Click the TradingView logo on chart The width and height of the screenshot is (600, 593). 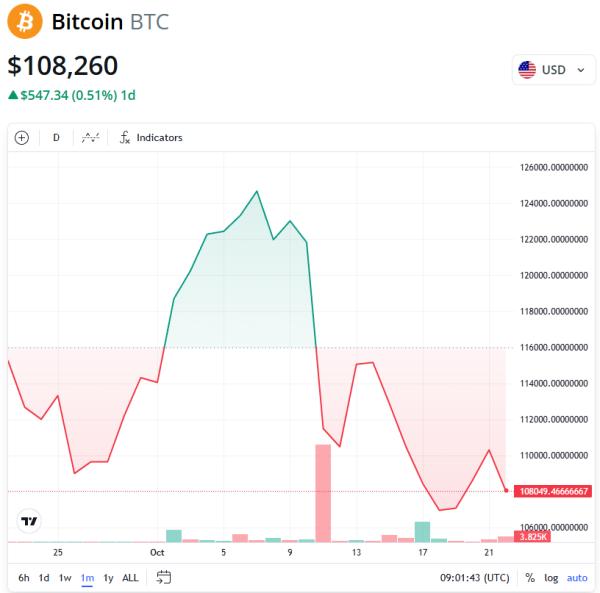[30, 520]
